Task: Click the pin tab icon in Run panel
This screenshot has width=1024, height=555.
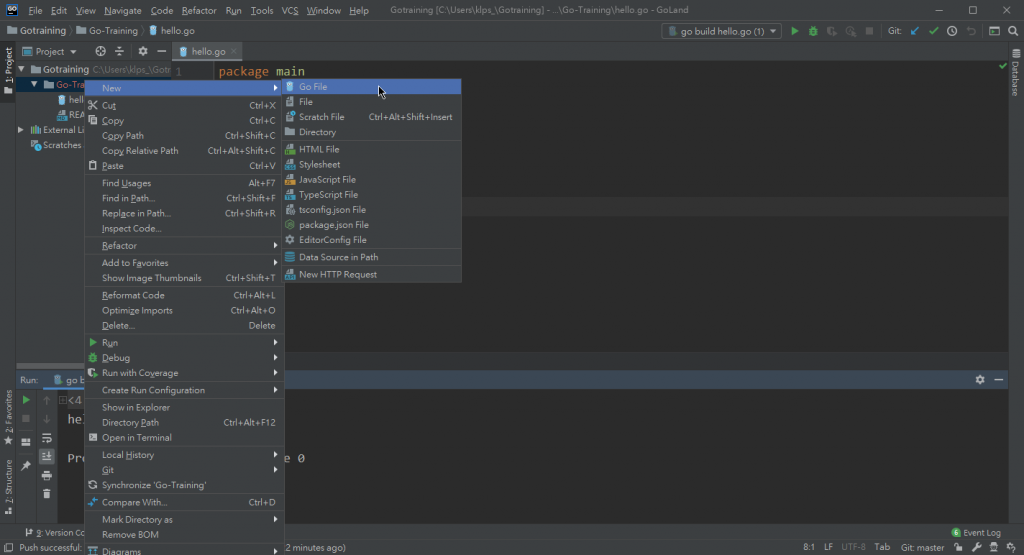Action: click(26, 466)
